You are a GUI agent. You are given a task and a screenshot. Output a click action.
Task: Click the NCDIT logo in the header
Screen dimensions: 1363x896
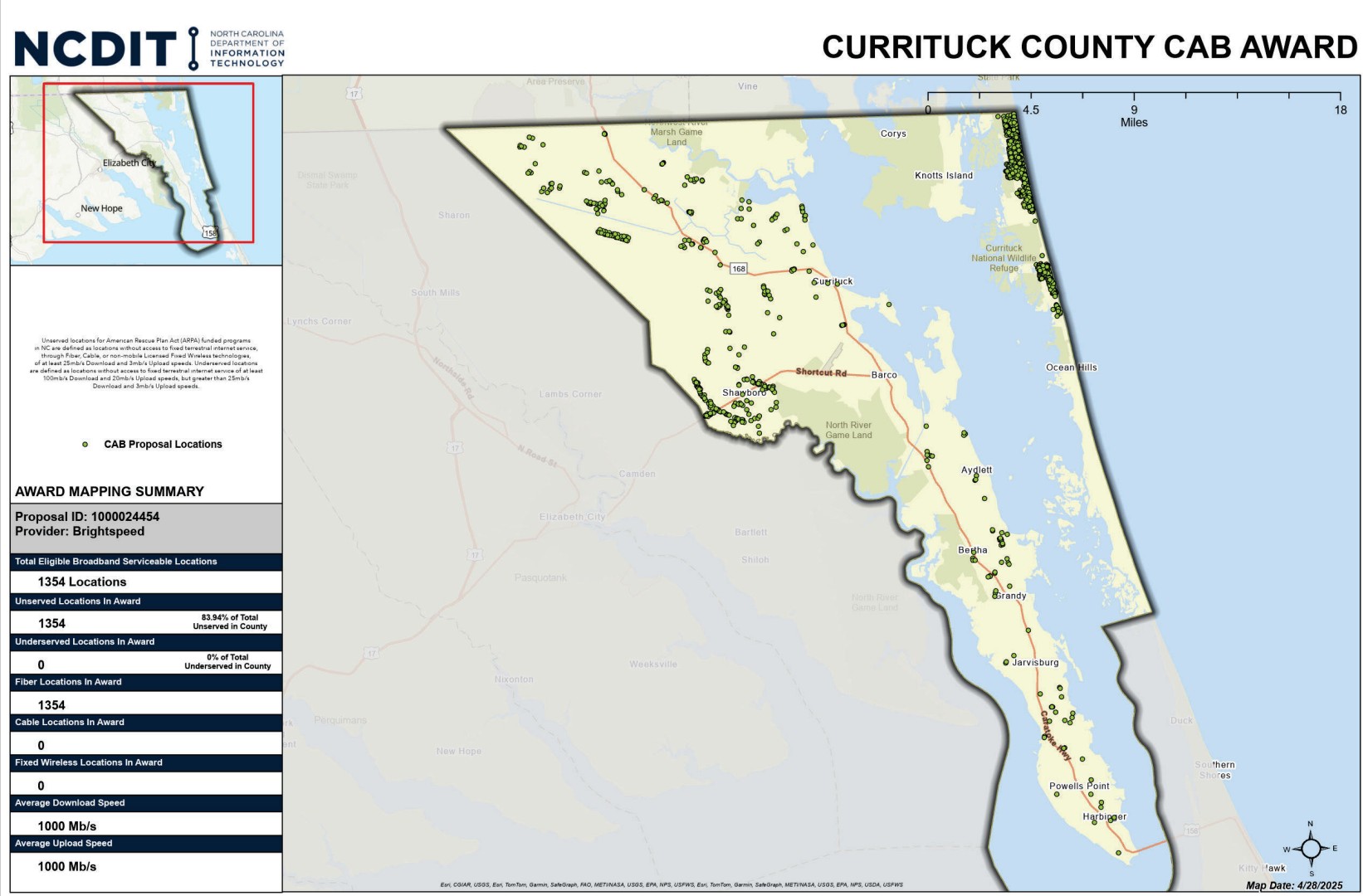coord(95,48)
